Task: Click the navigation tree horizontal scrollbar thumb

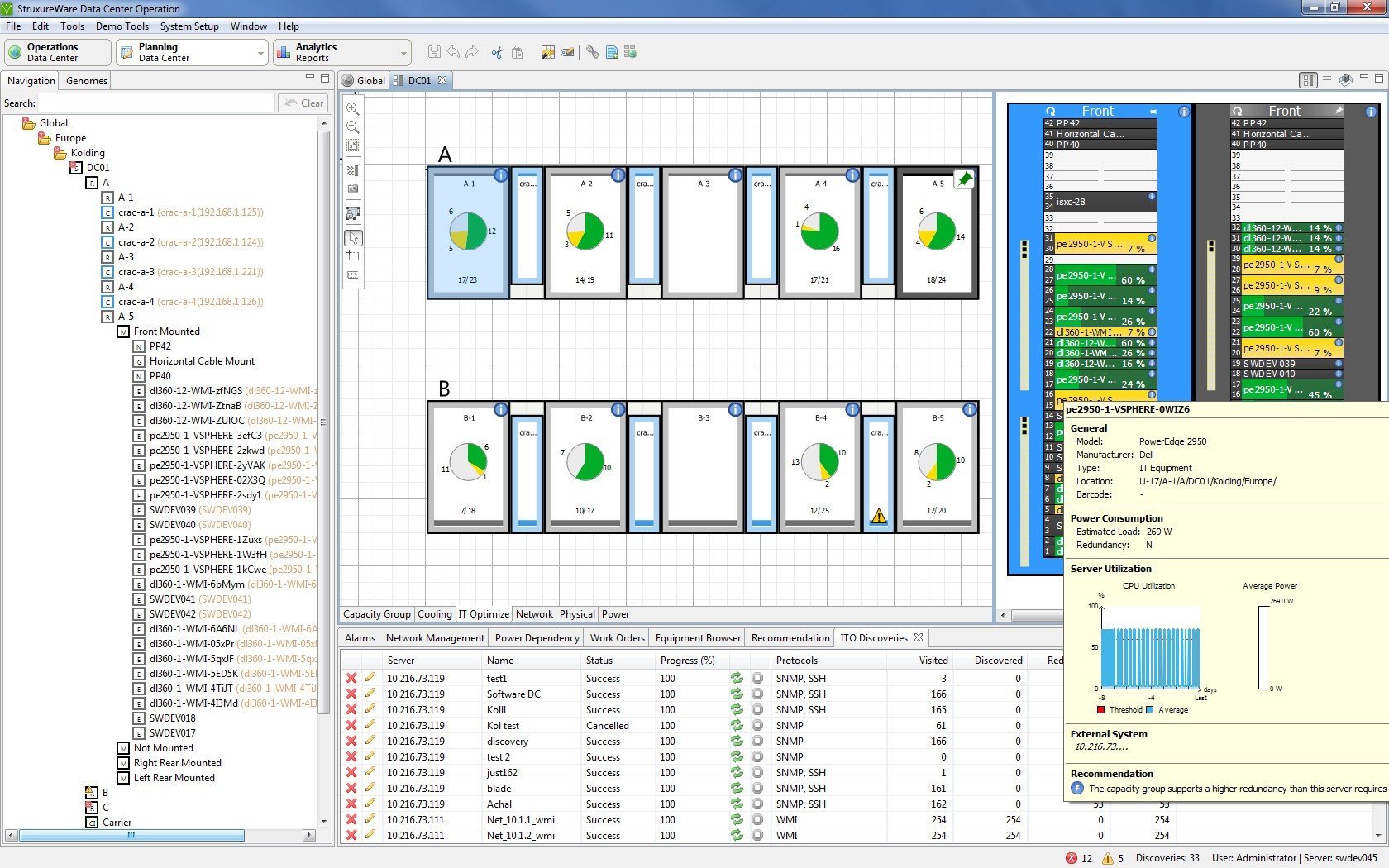Action: click(x=131, y=836)
